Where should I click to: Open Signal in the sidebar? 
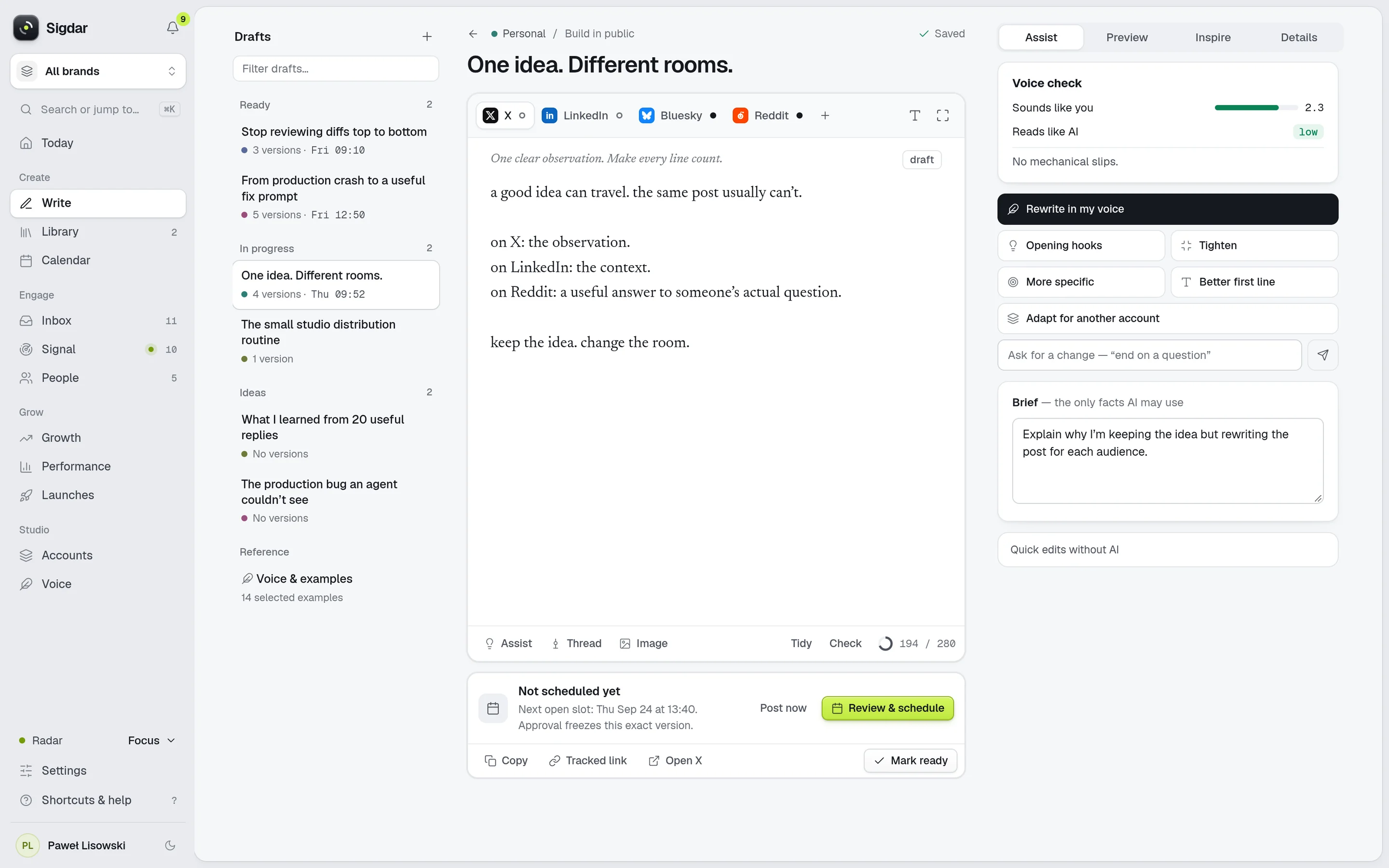click(97, 349)
